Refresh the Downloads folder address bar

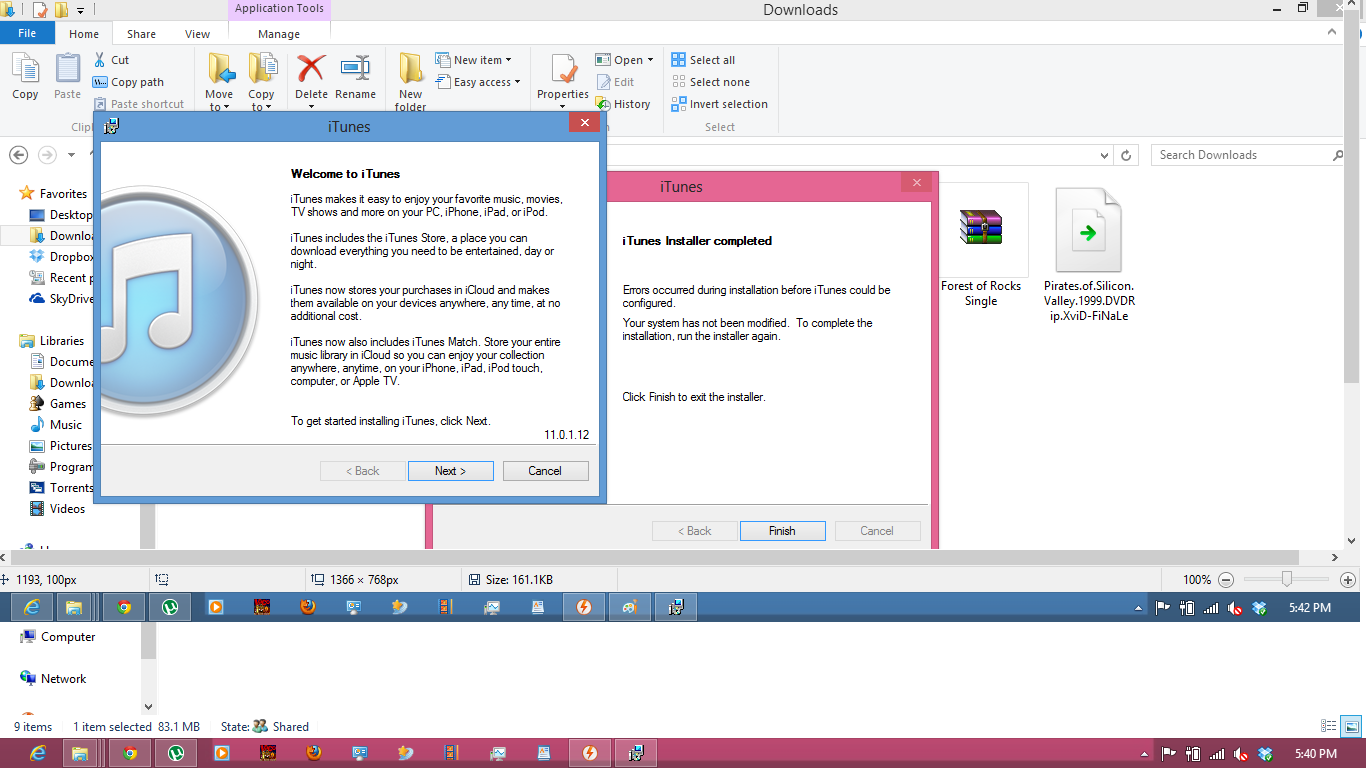click(1127, 155)
